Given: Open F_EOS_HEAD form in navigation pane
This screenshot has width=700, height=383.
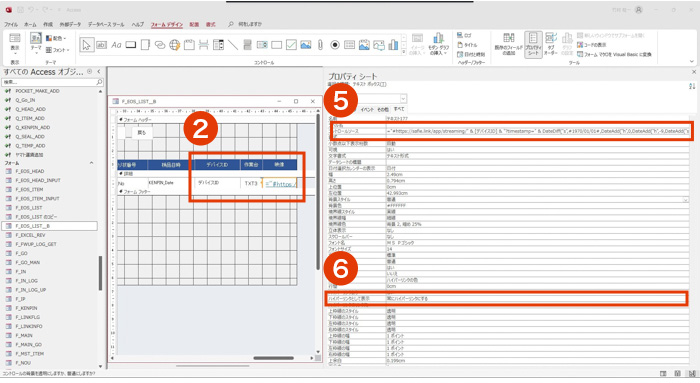Looking at the screenshot, I should (29, 171).
